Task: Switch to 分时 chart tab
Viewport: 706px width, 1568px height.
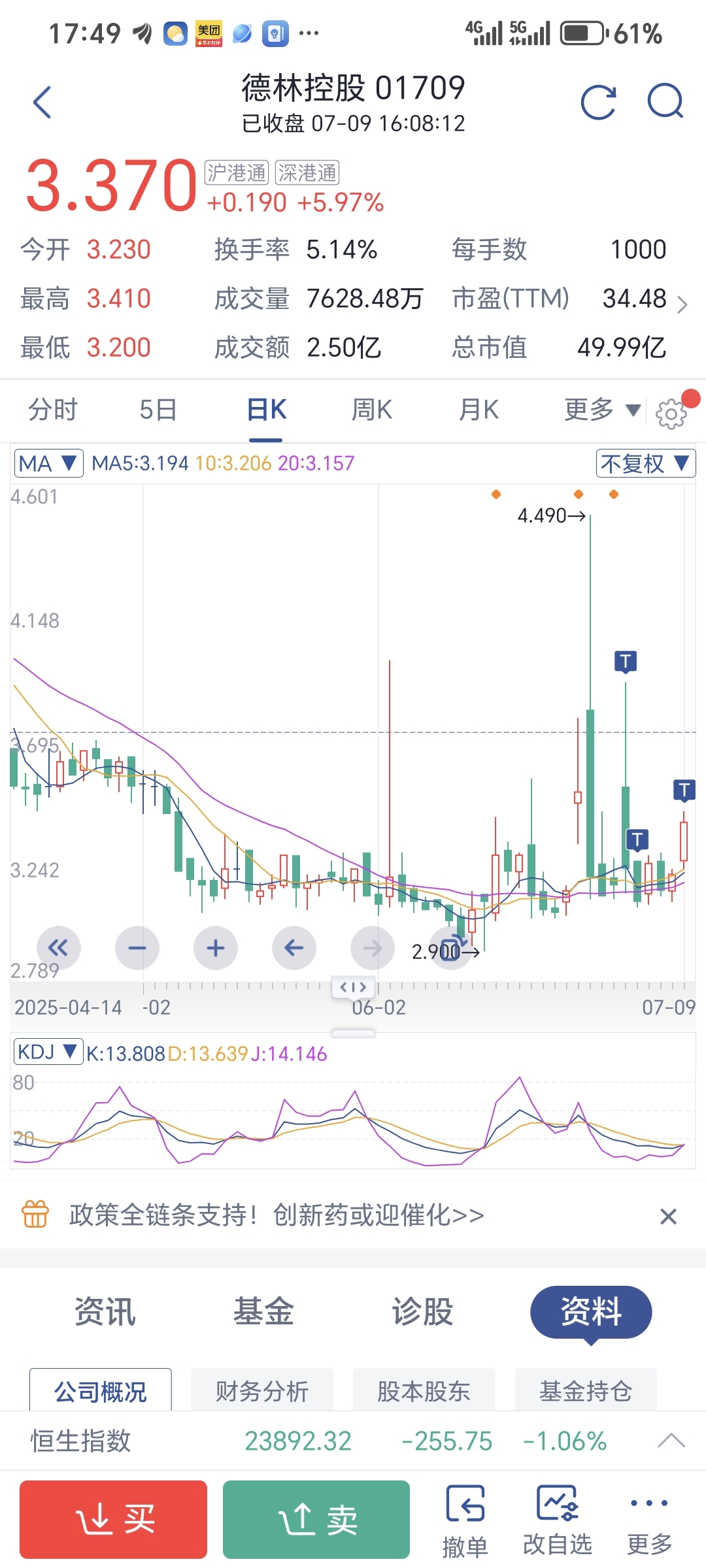Action: coord(53,410)
